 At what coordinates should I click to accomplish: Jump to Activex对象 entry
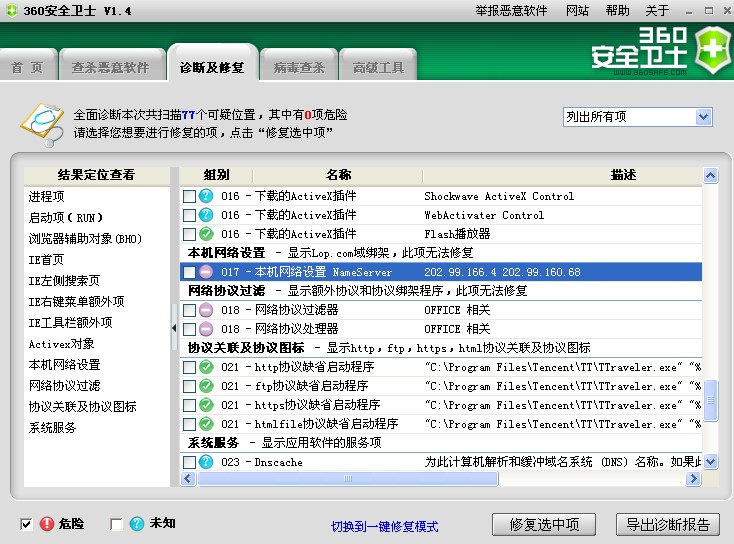(61, 344)
